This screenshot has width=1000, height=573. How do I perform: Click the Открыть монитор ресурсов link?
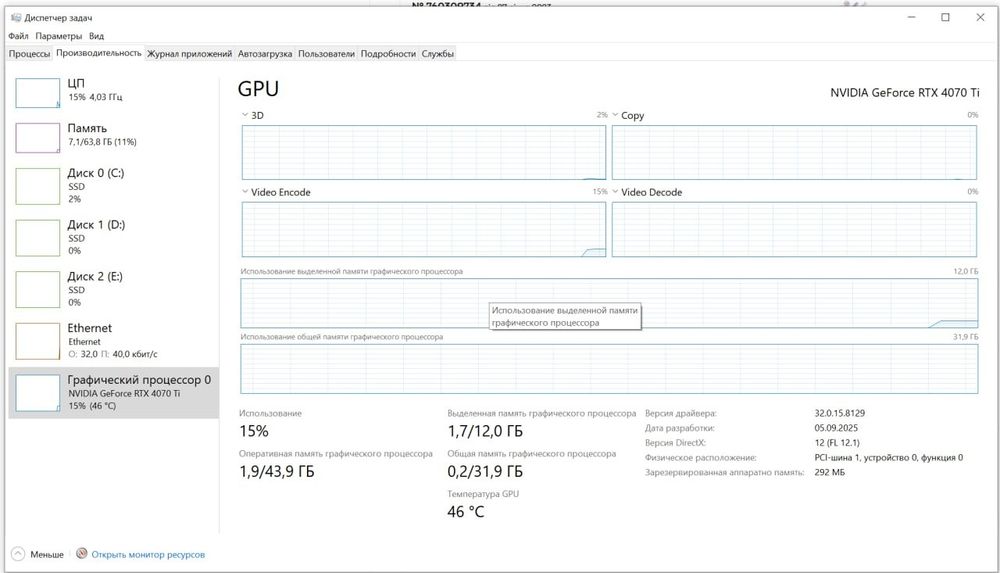pyautogui.click(x=148, y=554)
